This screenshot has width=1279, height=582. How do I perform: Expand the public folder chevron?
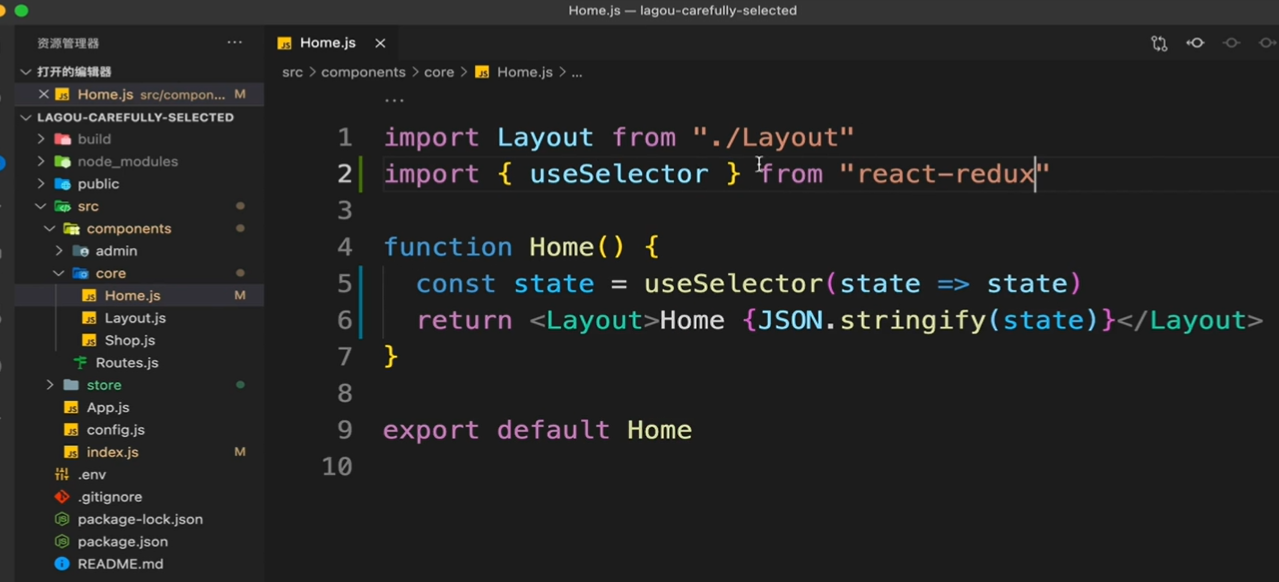41,184
